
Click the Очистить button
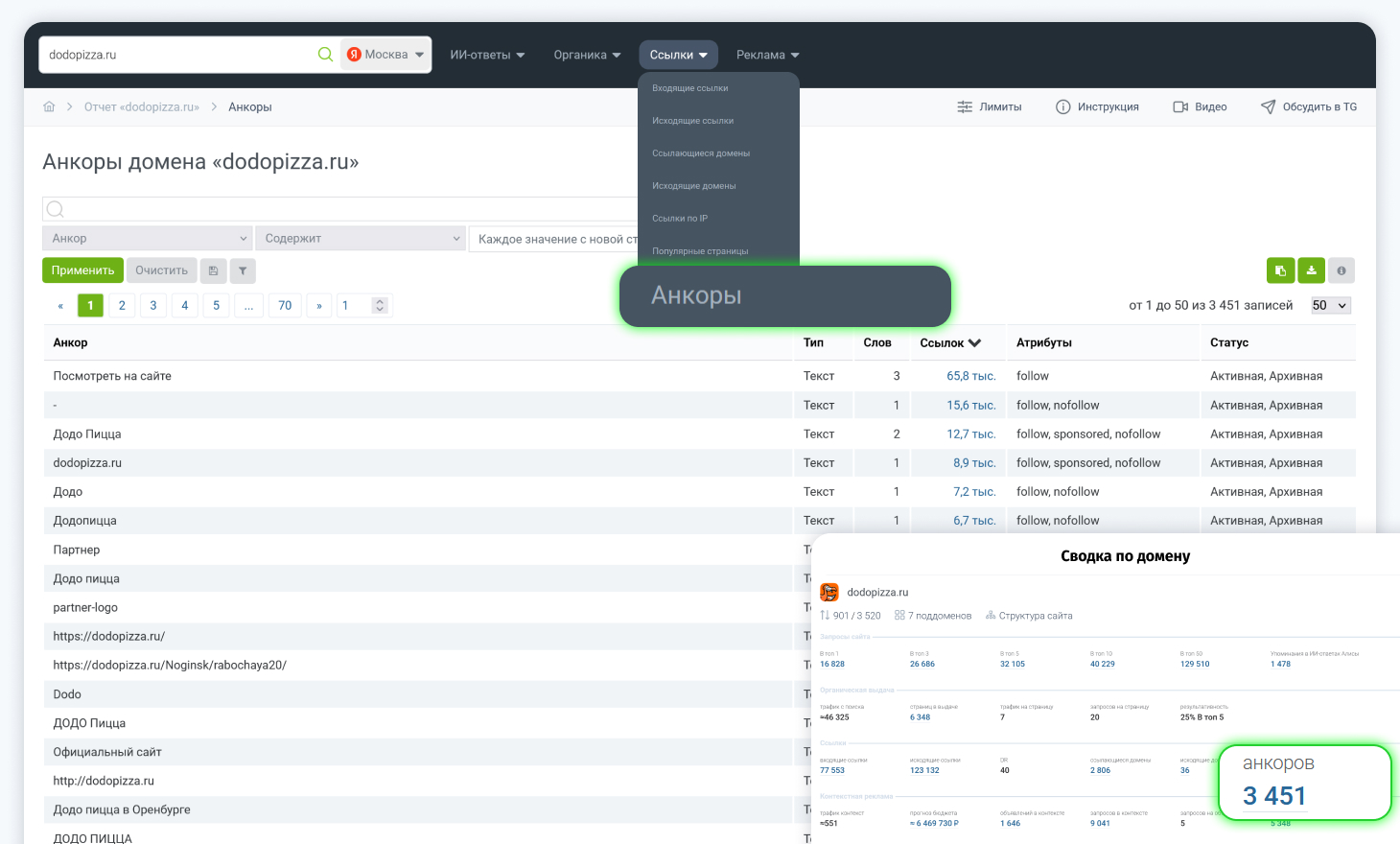161,270
